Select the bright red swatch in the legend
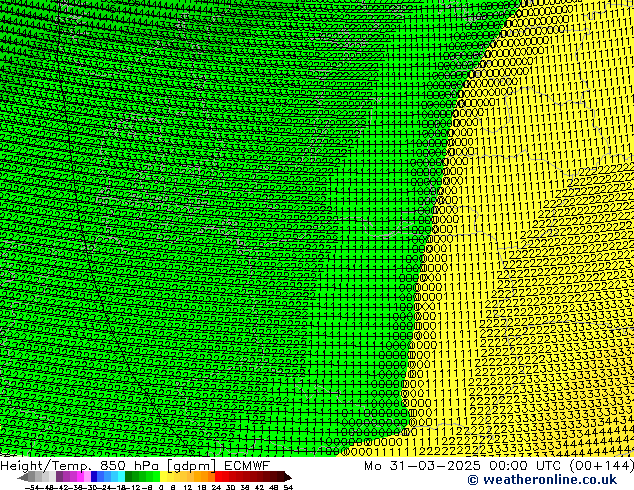Viewport: 634px width, 490px height. coord(219,476)
